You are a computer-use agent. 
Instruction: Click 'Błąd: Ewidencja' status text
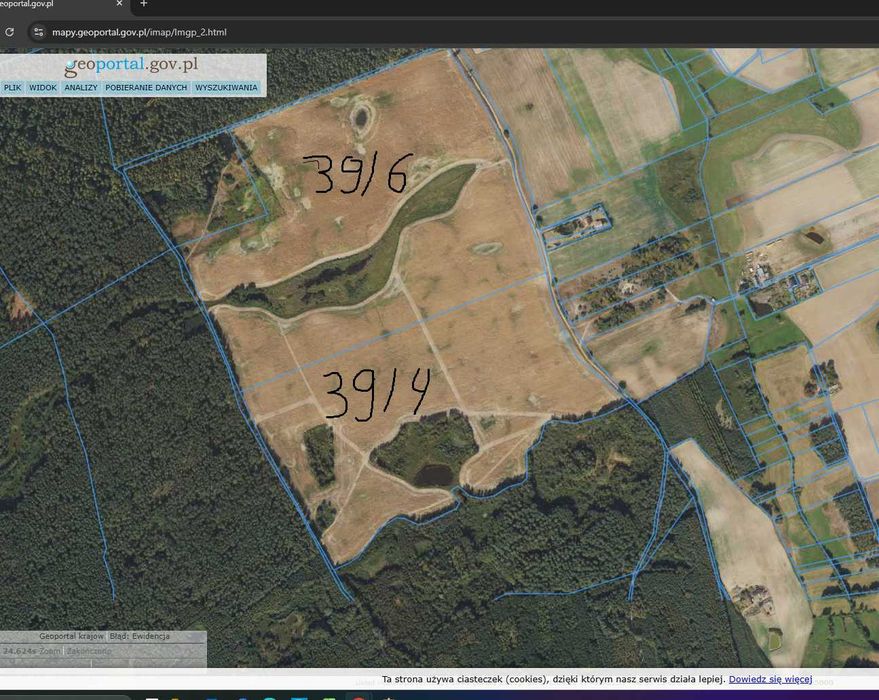click(x=140, y=636)
